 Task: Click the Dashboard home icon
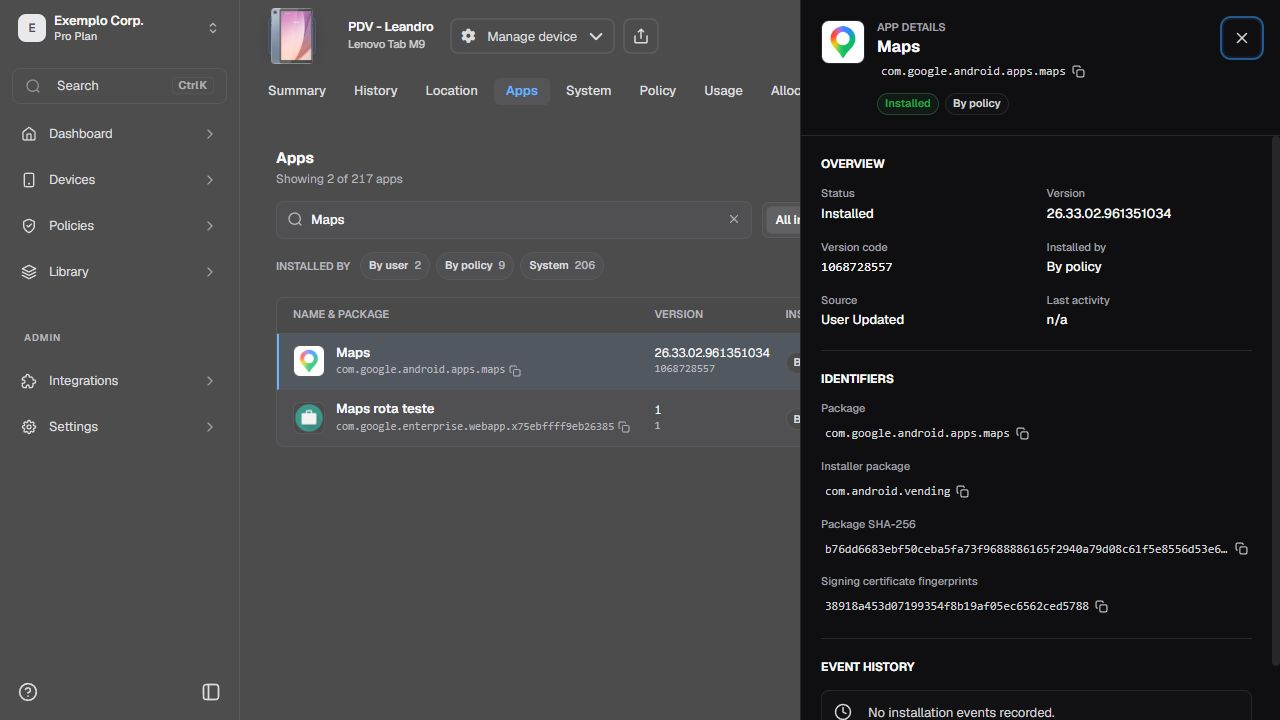[x=29, y=134]
